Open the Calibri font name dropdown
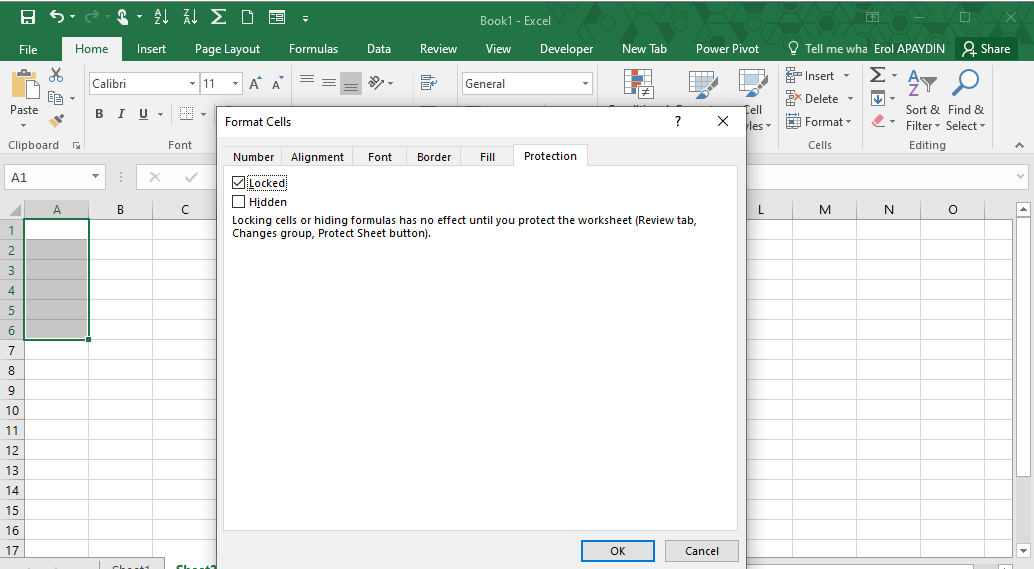This screenshot has height=569, width=1034. [192, 84]
